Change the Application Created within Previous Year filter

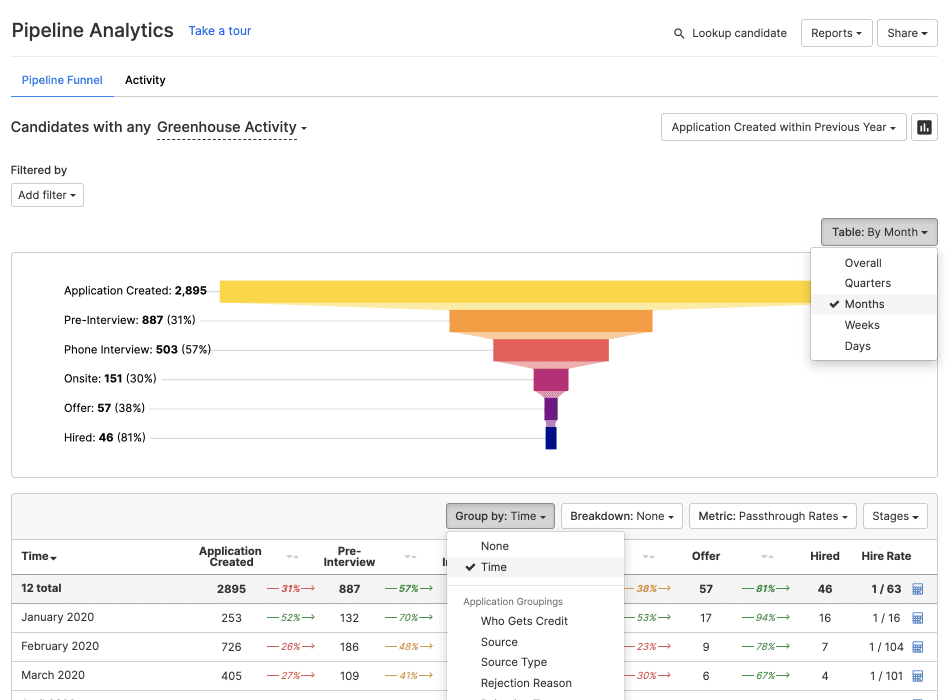[x=783, y=127]
